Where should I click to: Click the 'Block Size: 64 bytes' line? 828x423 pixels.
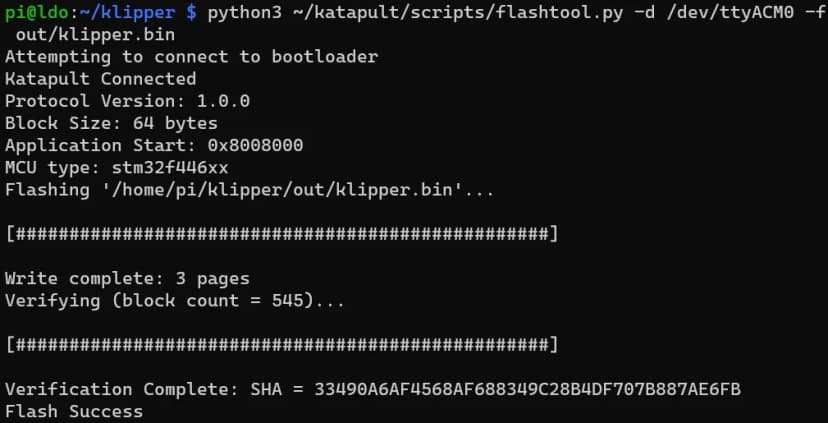[111, 123]
